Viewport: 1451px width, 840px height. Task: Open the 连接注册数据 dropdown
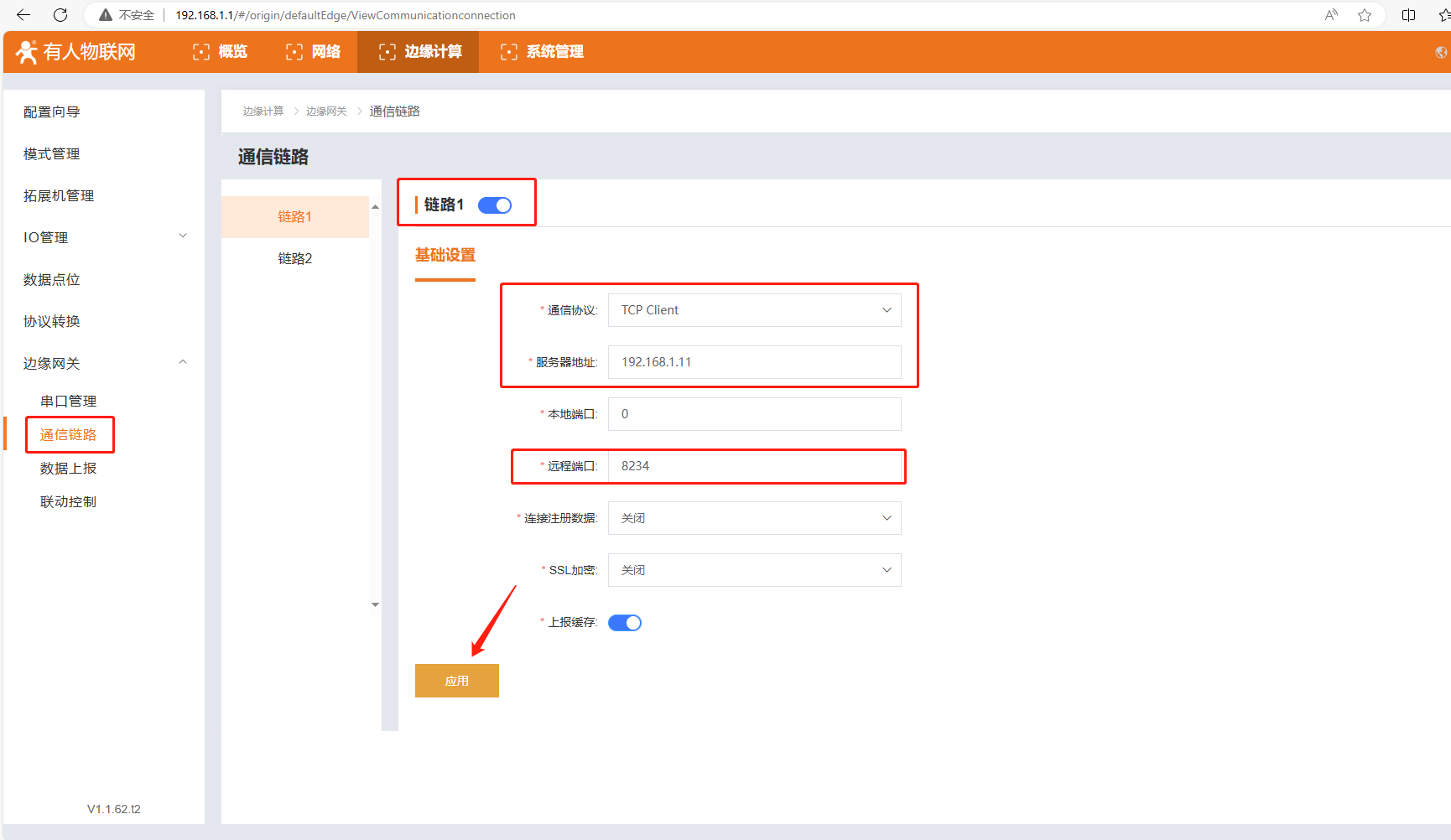click(x=754, y=518)
